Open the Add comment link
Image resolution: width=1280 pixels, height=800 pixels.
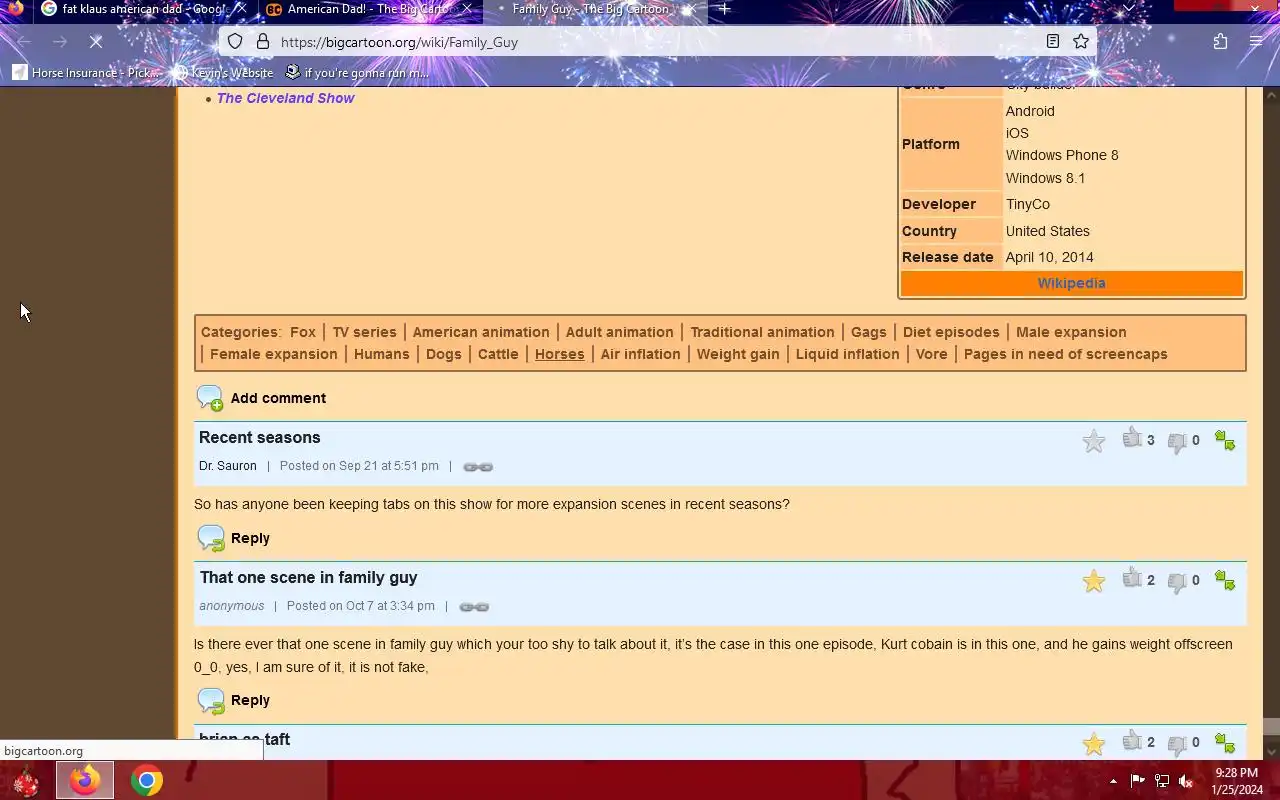(x=278, y=398)
